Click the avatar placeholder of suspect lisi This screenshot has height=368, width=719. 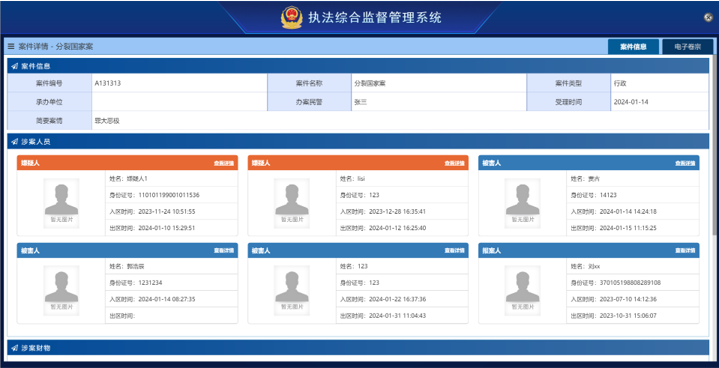tap(292, 203)
